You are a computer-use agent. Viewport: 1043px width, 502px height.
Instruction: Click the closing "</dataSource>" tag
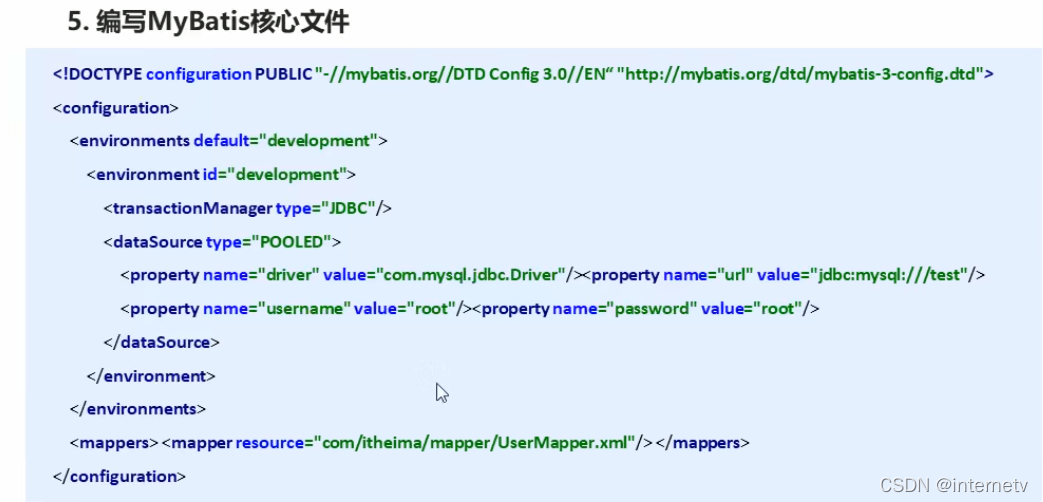click(162, 342)
